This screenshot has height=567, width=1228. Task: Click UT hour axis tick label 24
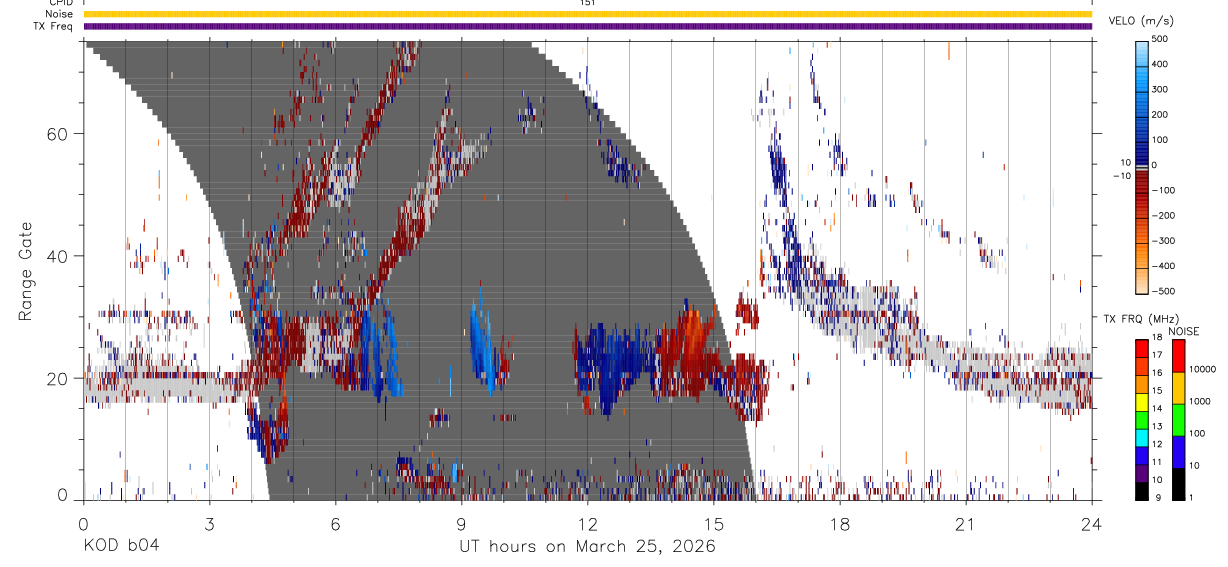point(1091,524)
